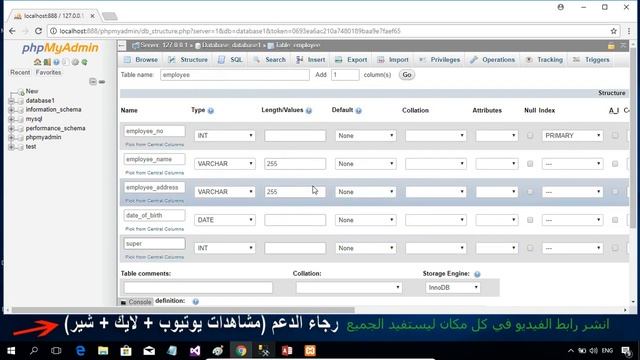Collapse all navigation tree items icon
This screenshot has height=360, width=640.
pos(93,82)
